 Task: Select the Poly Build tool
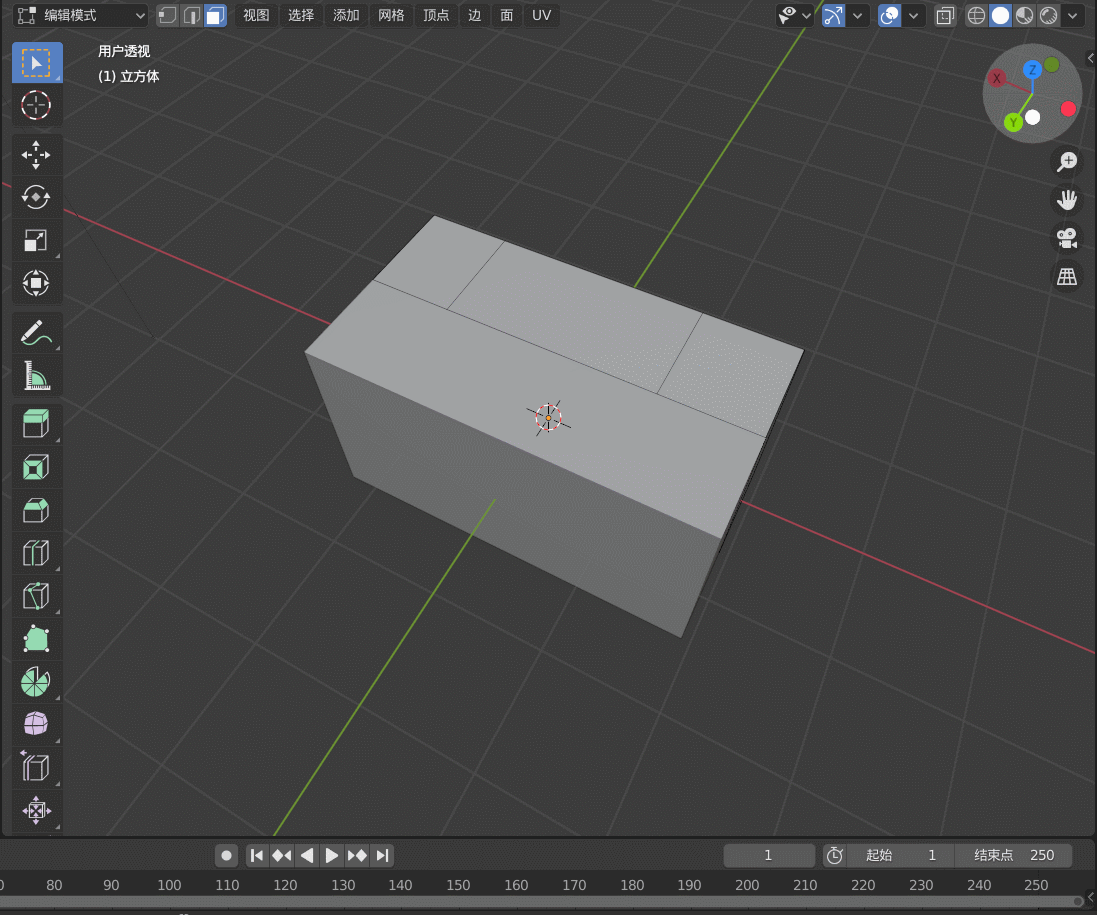(37, 639)
